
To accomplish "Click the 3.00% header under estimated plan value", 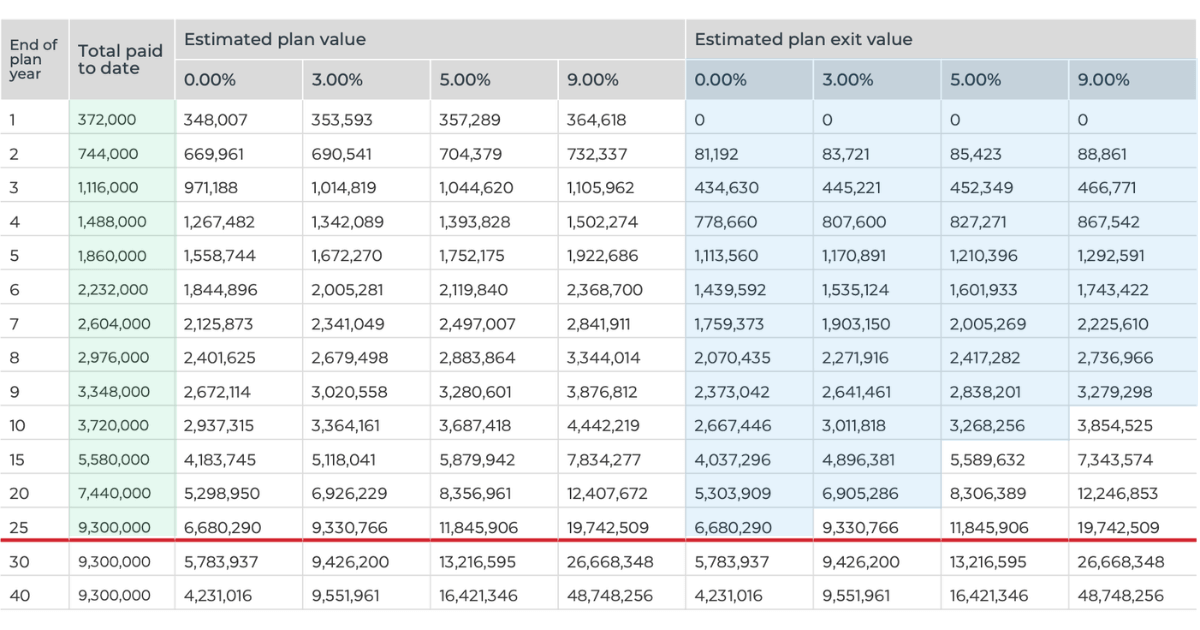I will click(337, 80).
